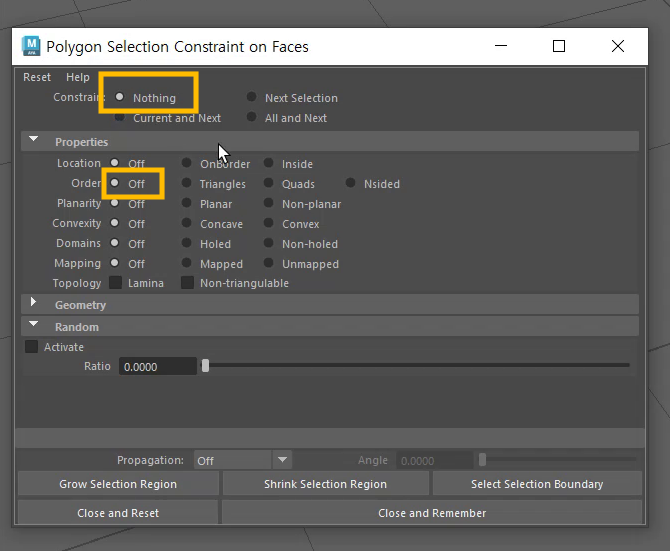Select the Next Selection constraint option
The image size is (670, 551).
(x=251, y=97)
